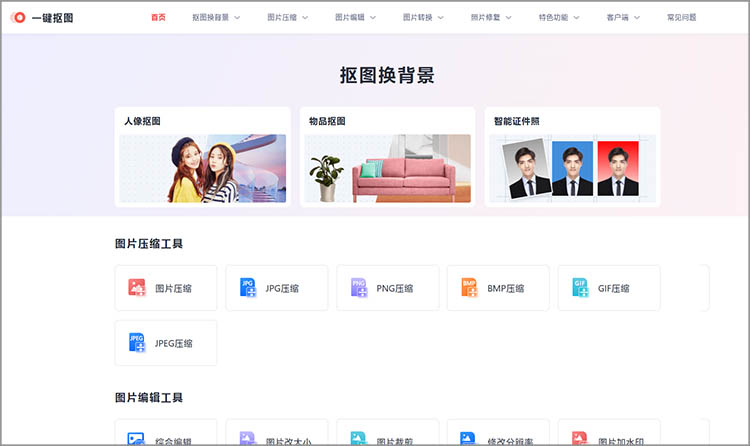Screen dimensions: 750x446
Task: Click the blue 修改分辨率 icon
Action: click(x=468, y=438)
